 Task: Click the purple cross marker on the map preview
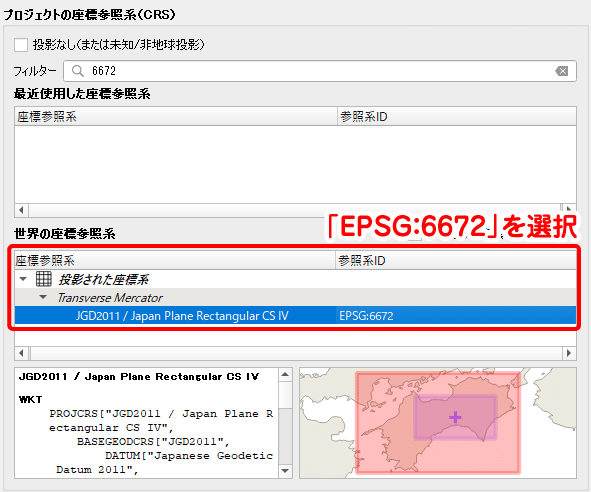pyautogui.click(x=455, y=417)
